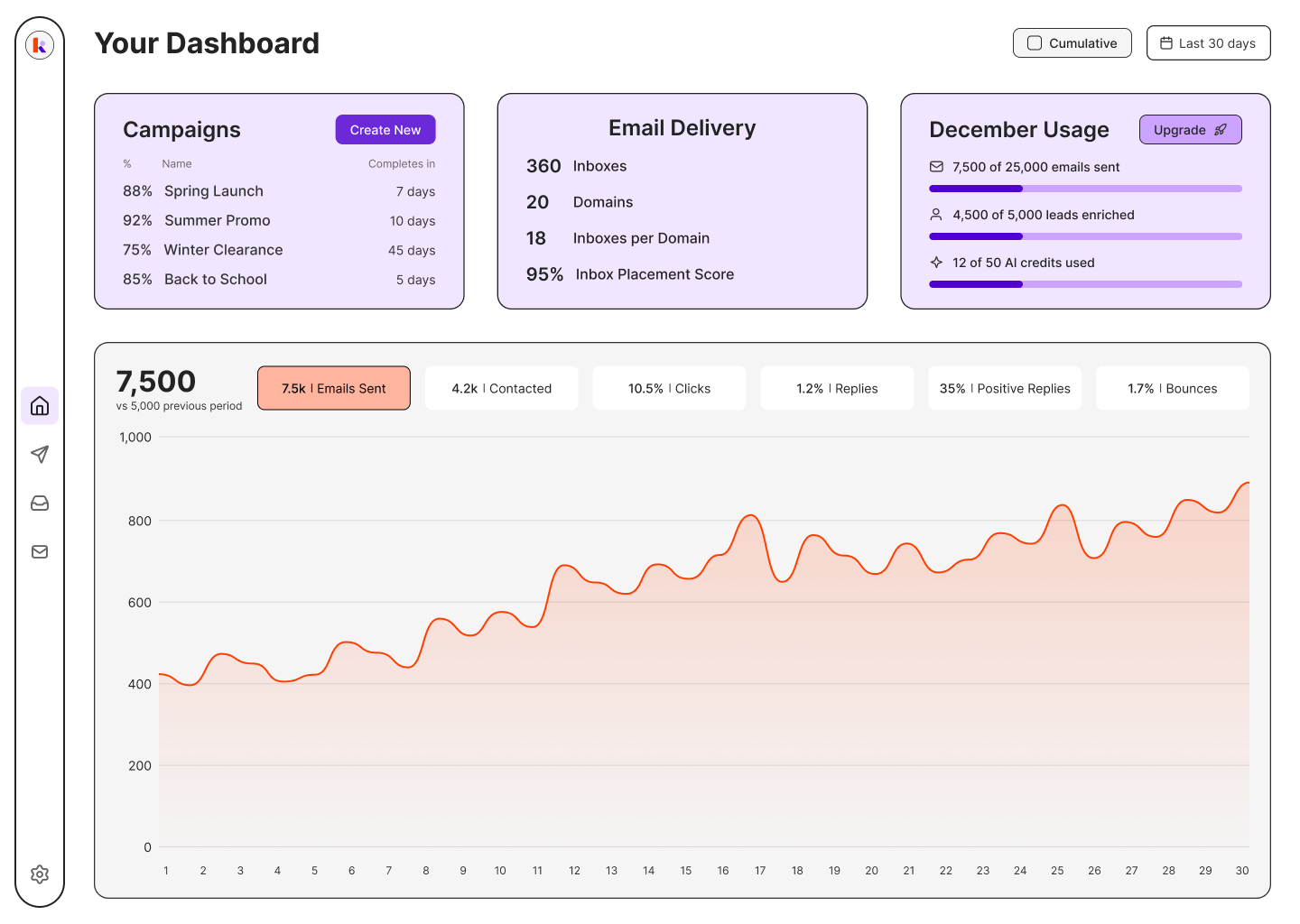The width and height of the screenshot is (1300, 924).
Task: Click the sparkle icon beside AI credits
Action: click(936, 263)
